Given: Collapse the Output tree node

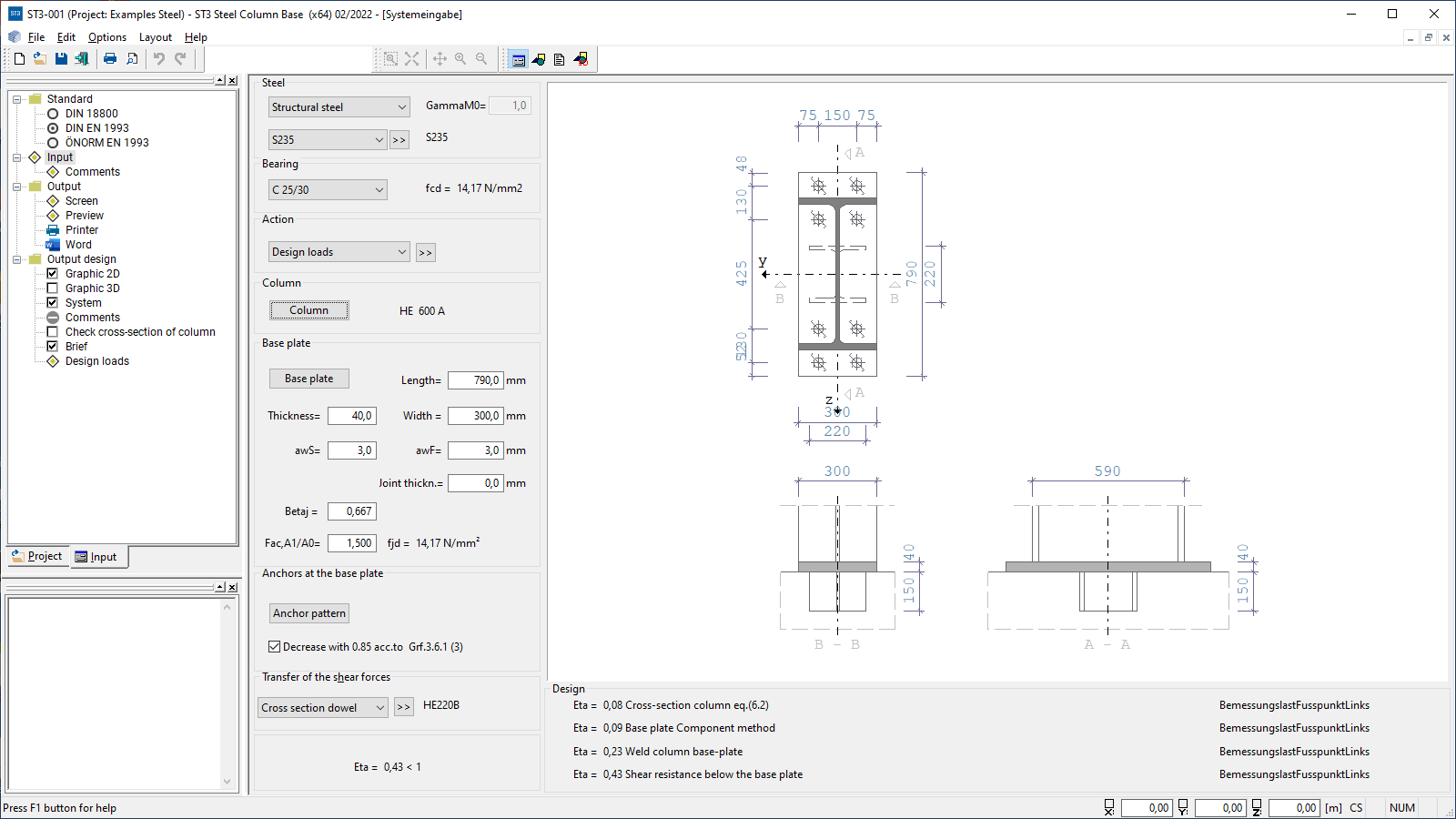Looking at the screenshot, I should tap(16, 187).
